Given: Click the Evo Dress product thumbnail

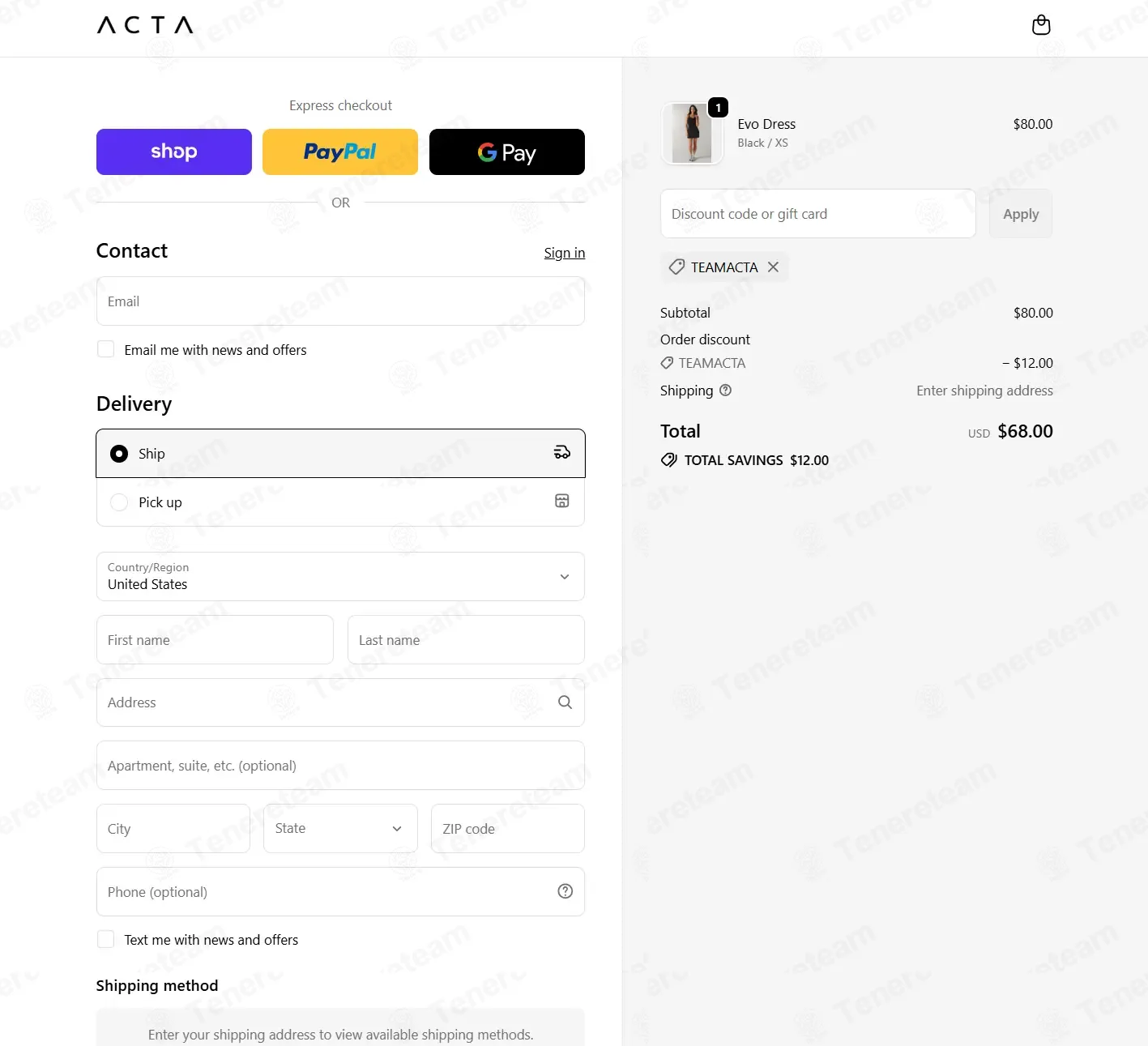Looking at the screenshot, I should 692,134.
